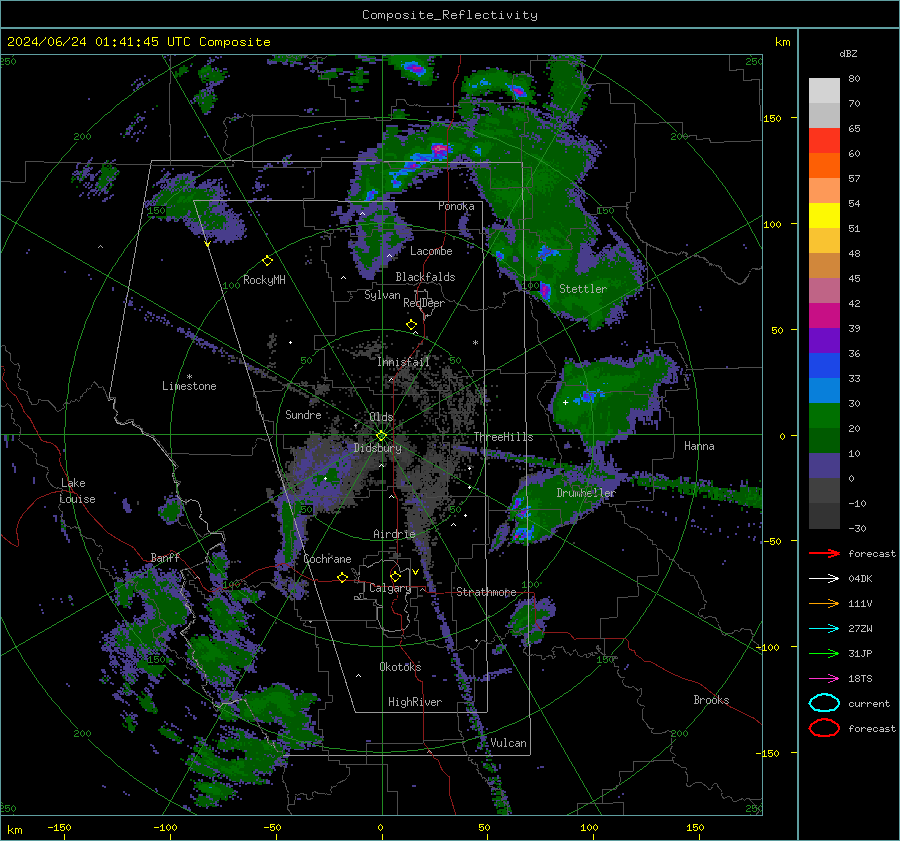Click the magenta 18TS arrow in legend

[x=824, y=678]
